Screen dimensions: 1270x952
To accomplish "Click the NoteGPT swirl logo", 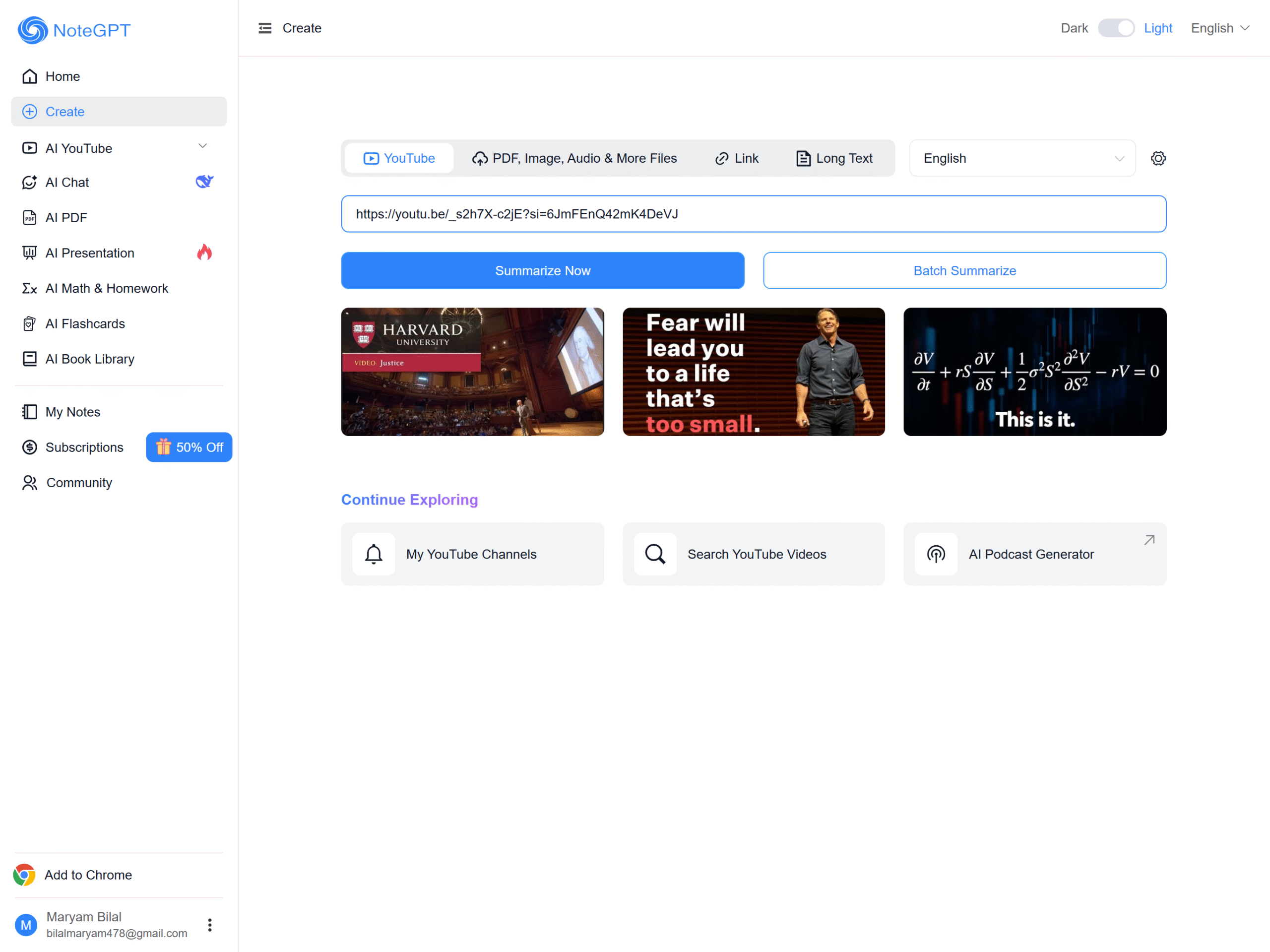I will [32, 30].
